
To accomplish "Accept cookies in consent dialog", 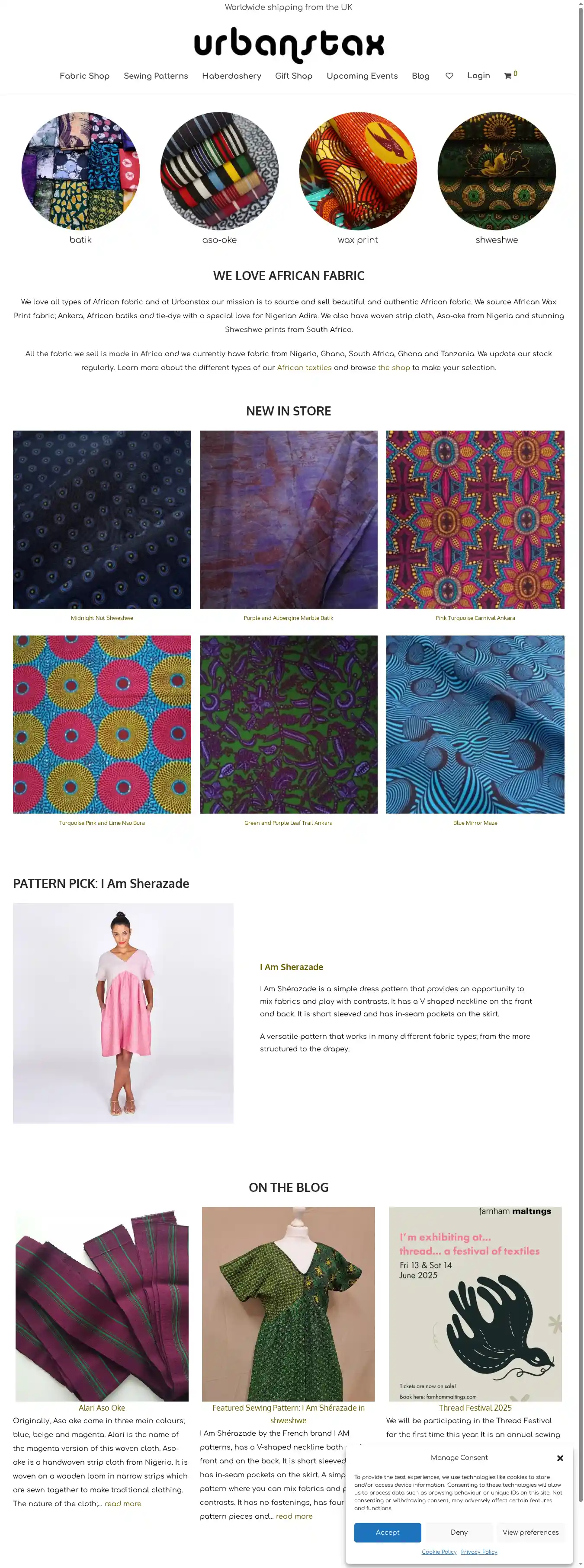I will [387, 1532].
